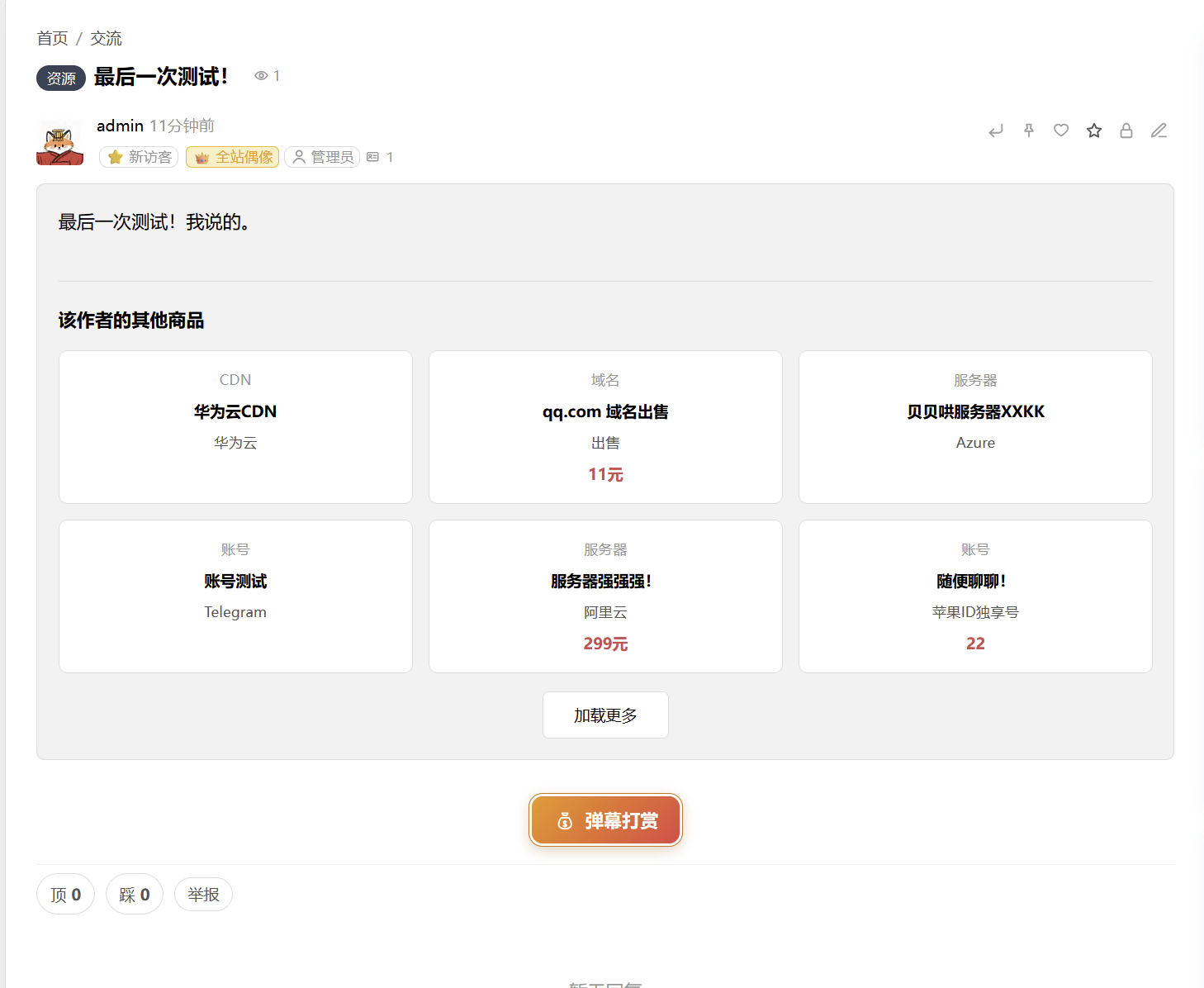Click the 299元 price
Image resolution: width=1204 pixels, height=988 pixels.
pos(605,644)
